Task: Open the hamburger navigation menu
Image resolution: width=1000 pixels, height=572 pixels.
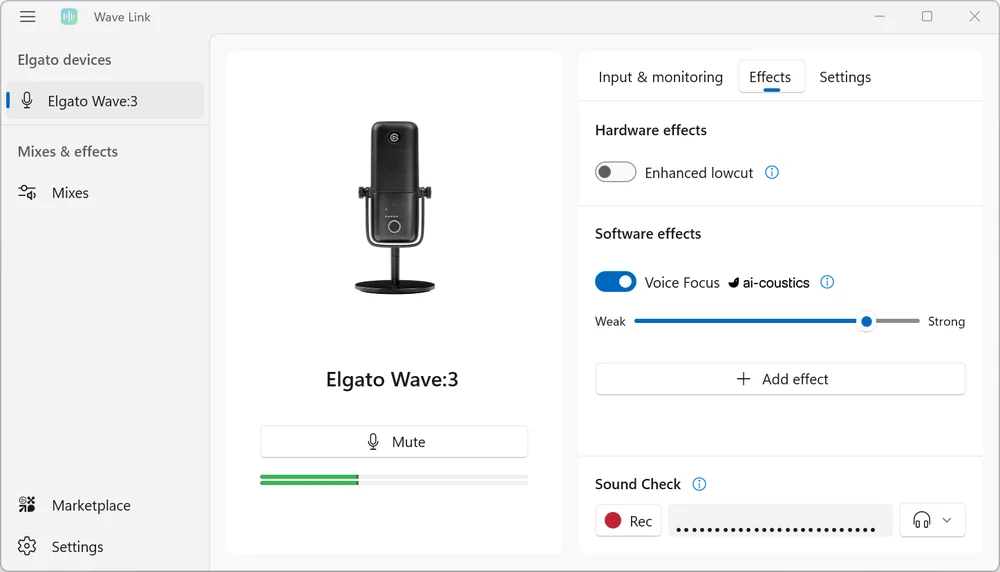Action: tap(27, 17)
